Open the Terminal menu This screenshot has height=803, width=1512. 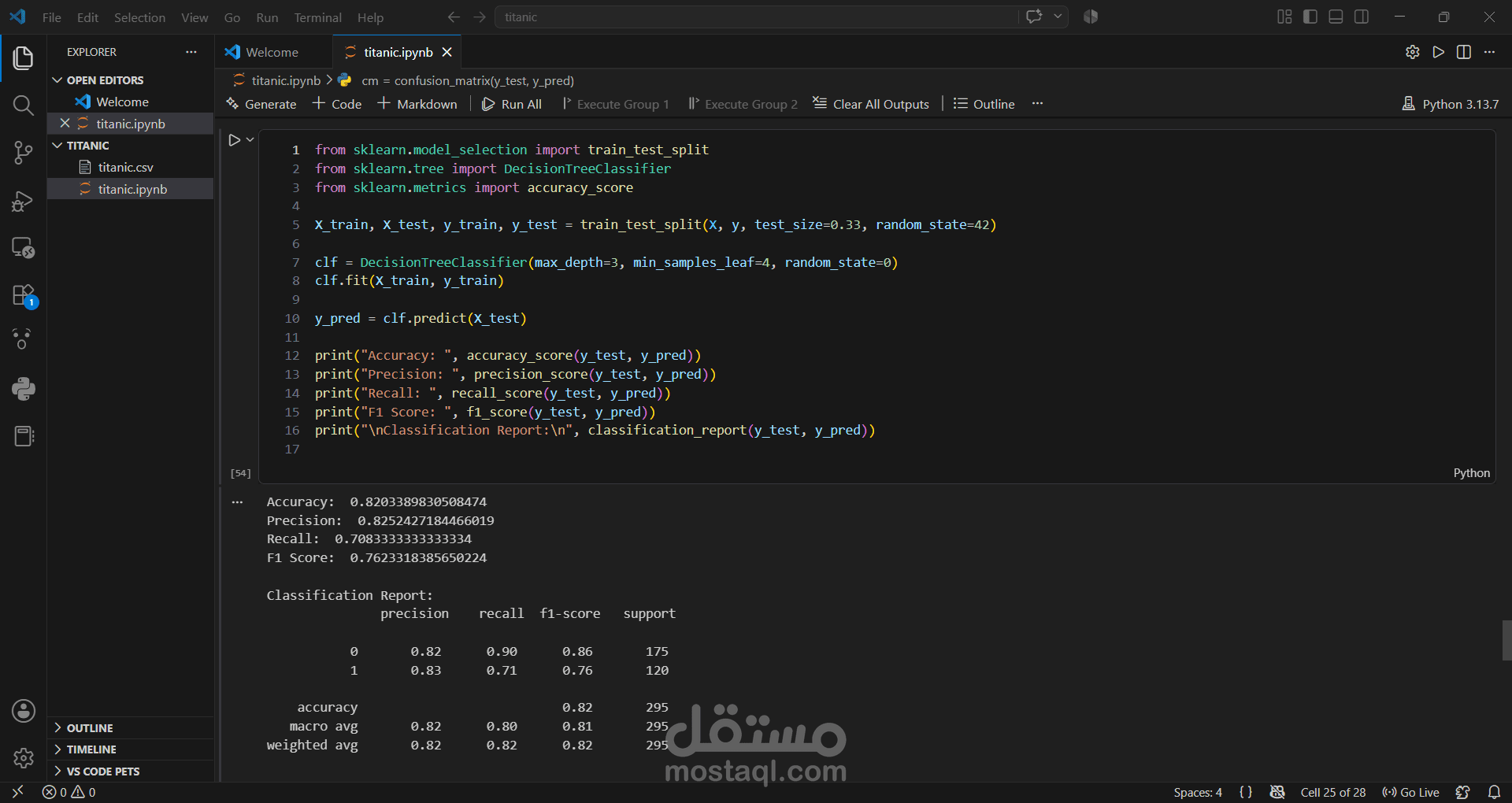click(x=317, y=17)
